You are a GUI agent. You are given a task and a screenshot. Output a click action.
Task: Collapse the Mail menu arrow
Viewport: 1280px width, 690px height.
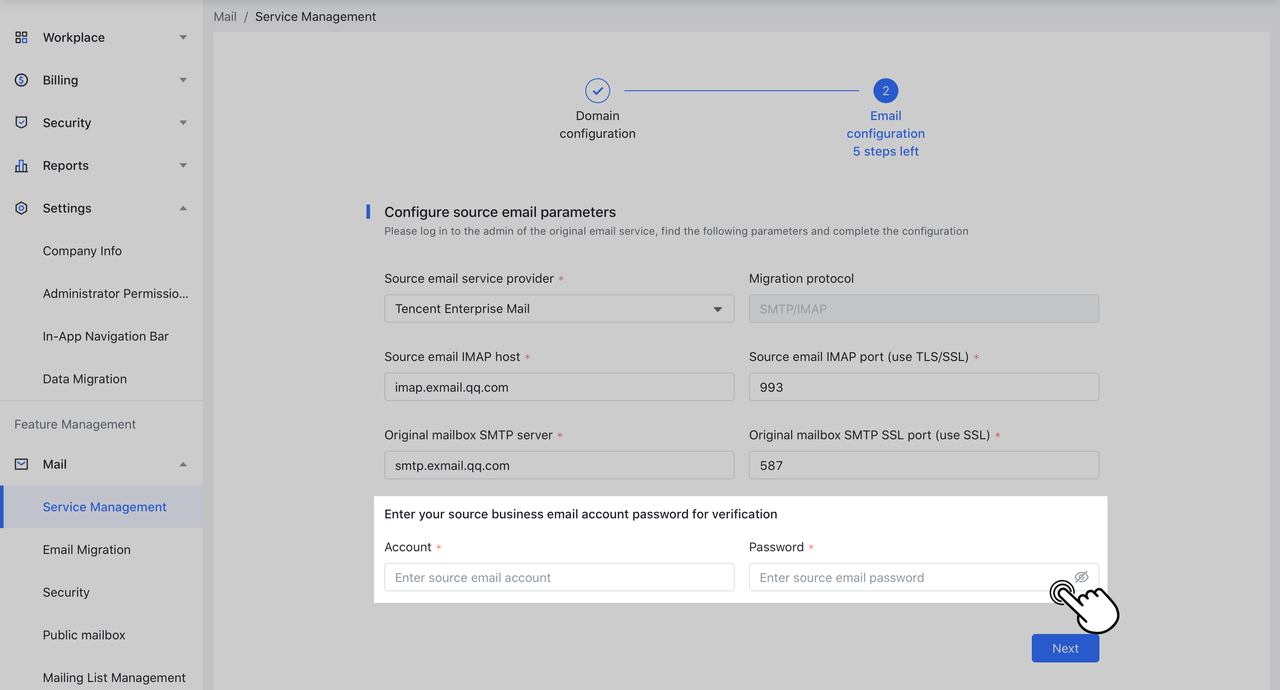click(183, 464)
